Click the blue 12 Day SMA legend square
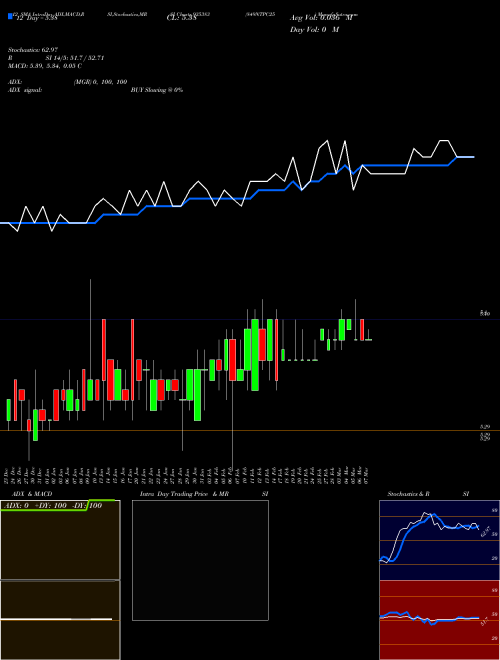Image resolution: width=500 pixels, height=660 pixels. tap(10, 16)
